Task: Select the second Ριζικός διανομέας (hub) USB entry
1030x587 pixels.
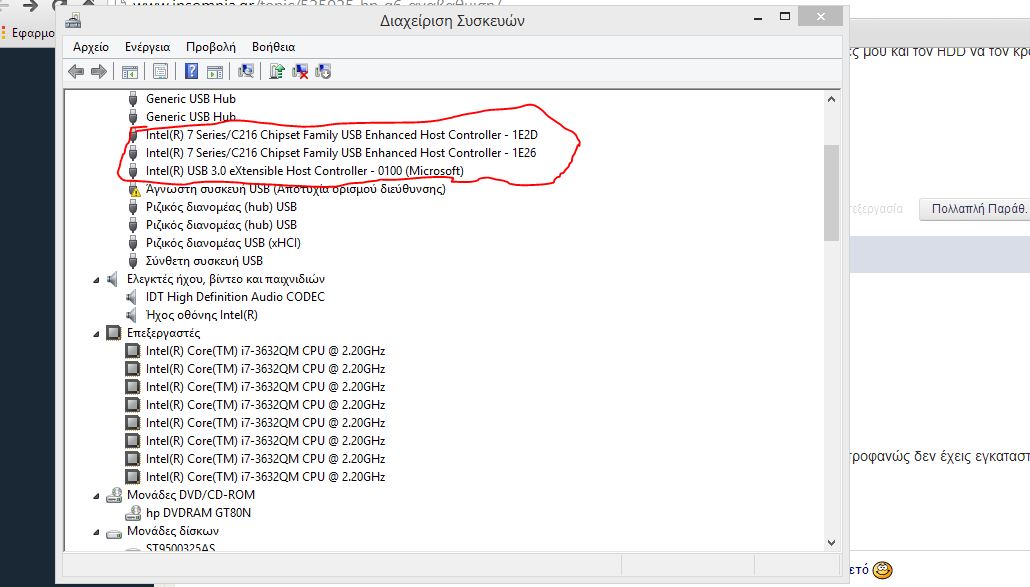Action: click(221, 225)
